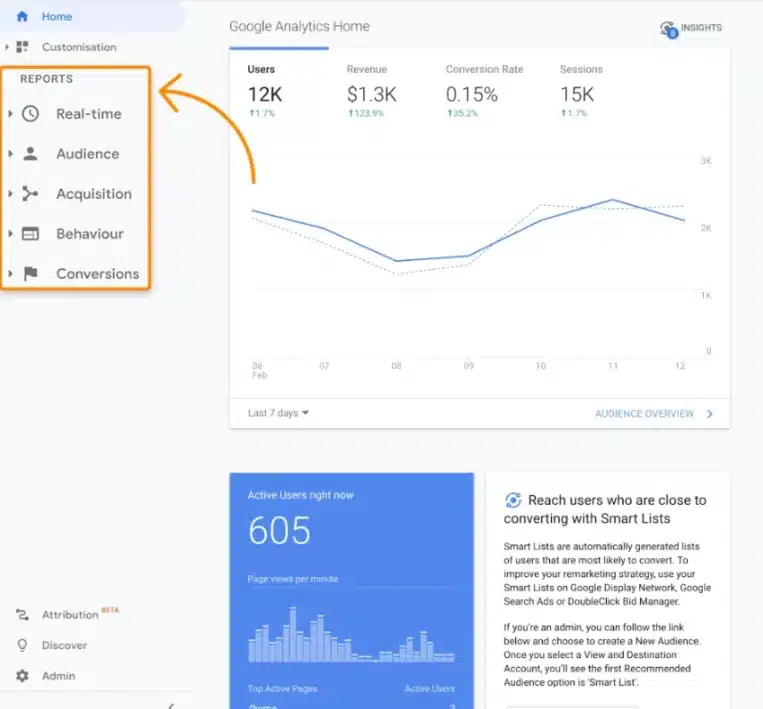Click the Home house icon
The height and width of the screenshot is (709, 763).
(22, 17)
